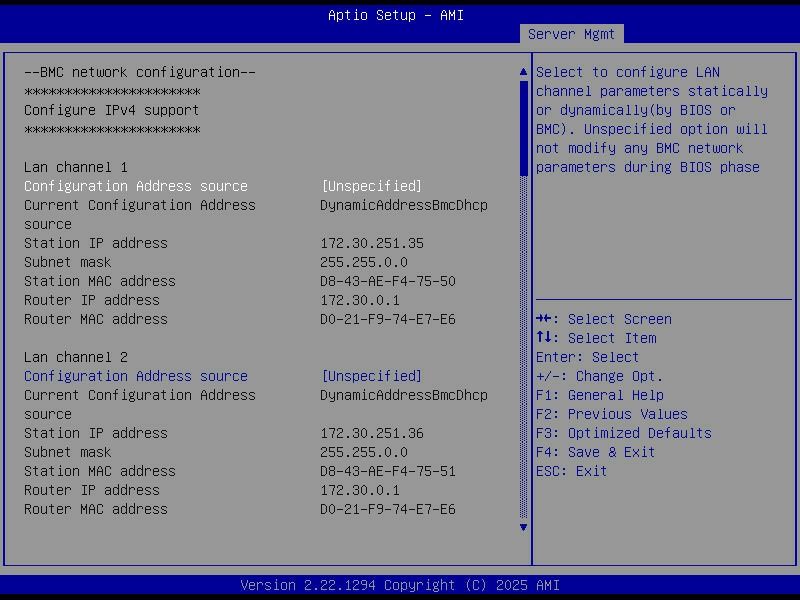Image resolution: width=800 pixels, height=600 pixels.
Task: Click the F3: Optimized Defaults entry
Action: click(x=623, y=433)
